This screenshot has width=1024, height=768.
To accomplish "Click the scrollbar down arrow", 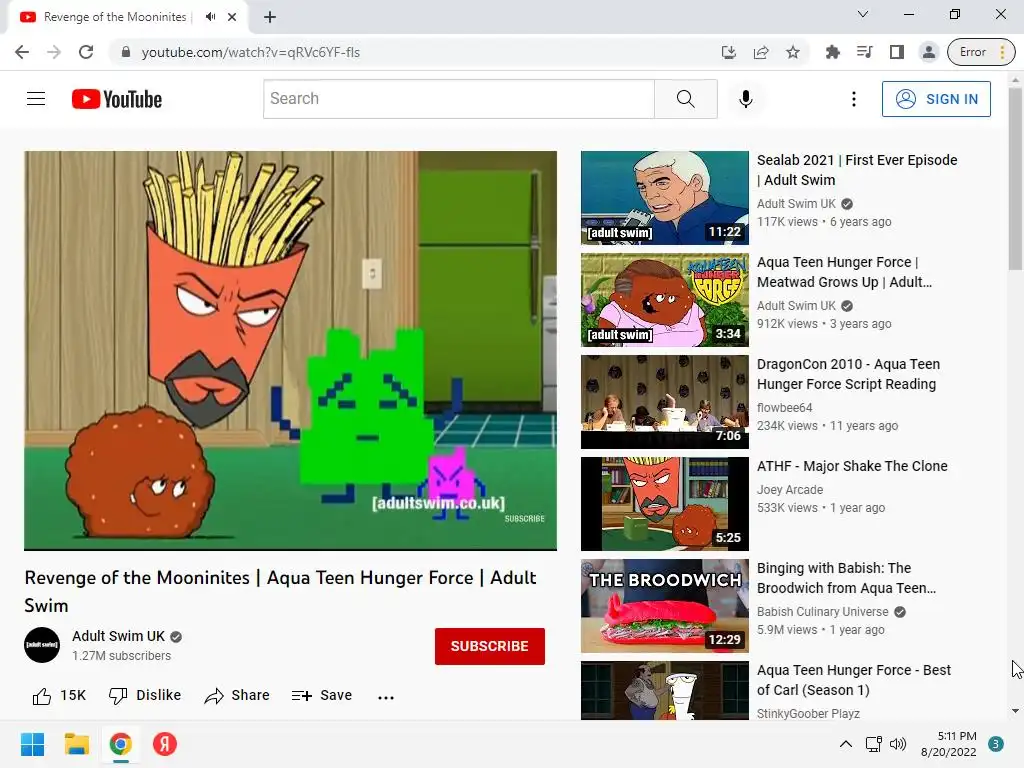I will 1015,711.
